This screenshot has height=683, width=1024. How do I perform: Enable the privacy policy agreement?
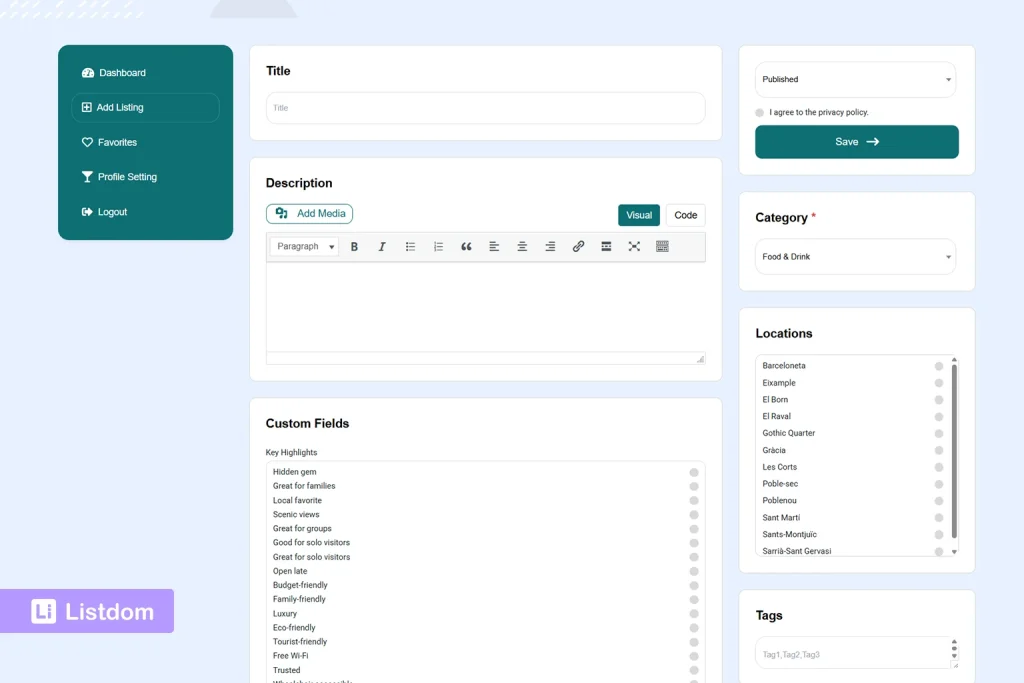point(759,112)
